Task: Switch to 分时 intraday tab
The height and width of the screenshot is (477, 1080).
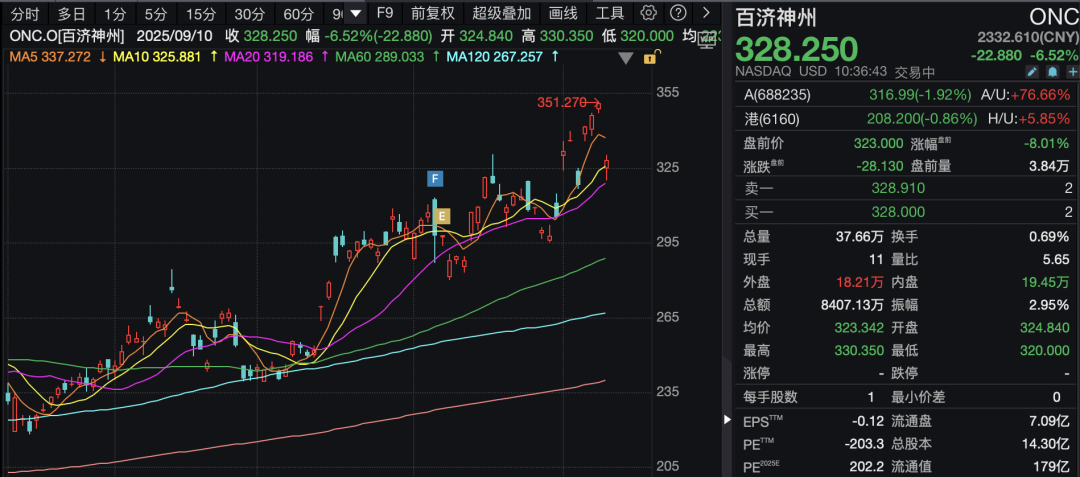Action: click(25, 13)
